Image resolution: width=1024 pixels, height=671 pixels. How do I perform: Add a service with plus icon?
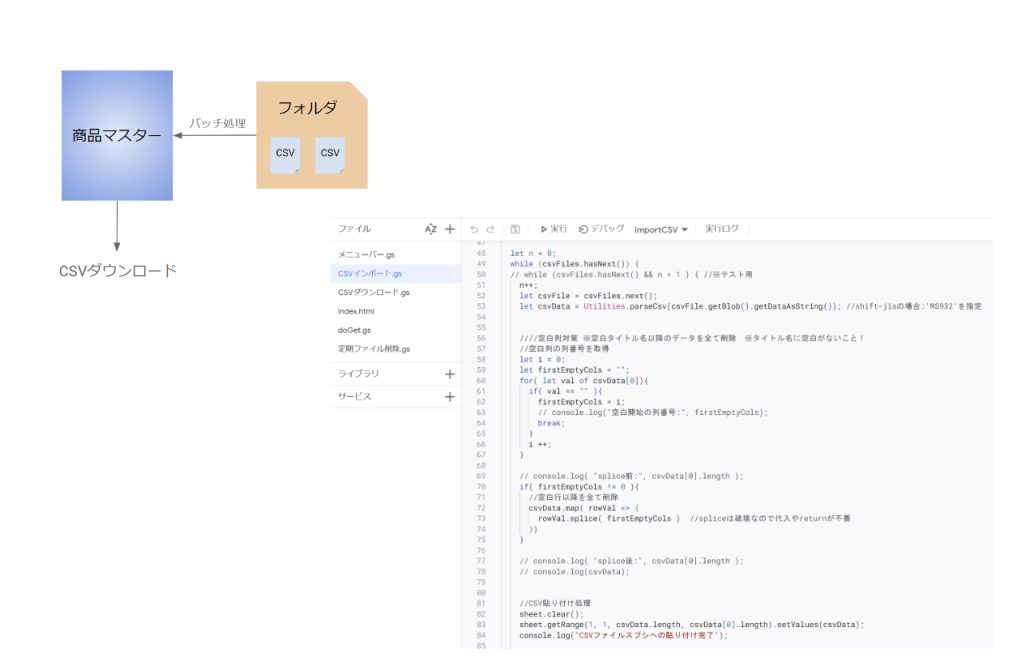(x=450, y=397)
